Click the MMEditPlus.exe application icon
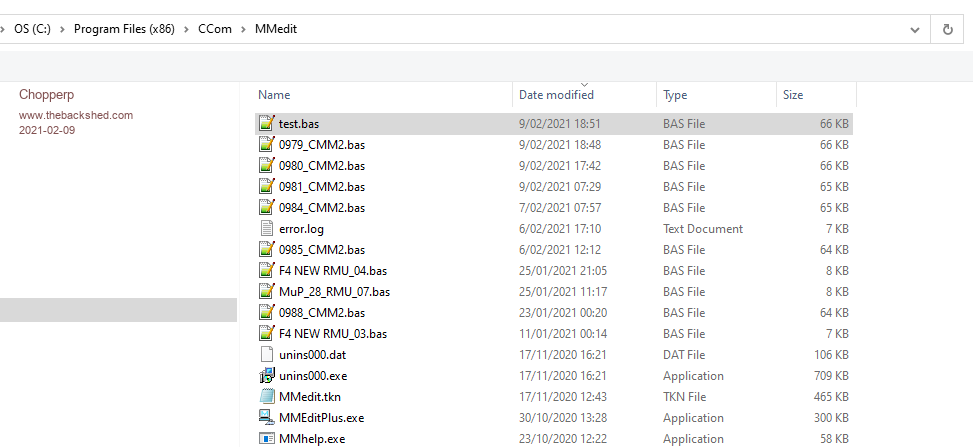Screen dimensions: 973x447 point(266,418)
